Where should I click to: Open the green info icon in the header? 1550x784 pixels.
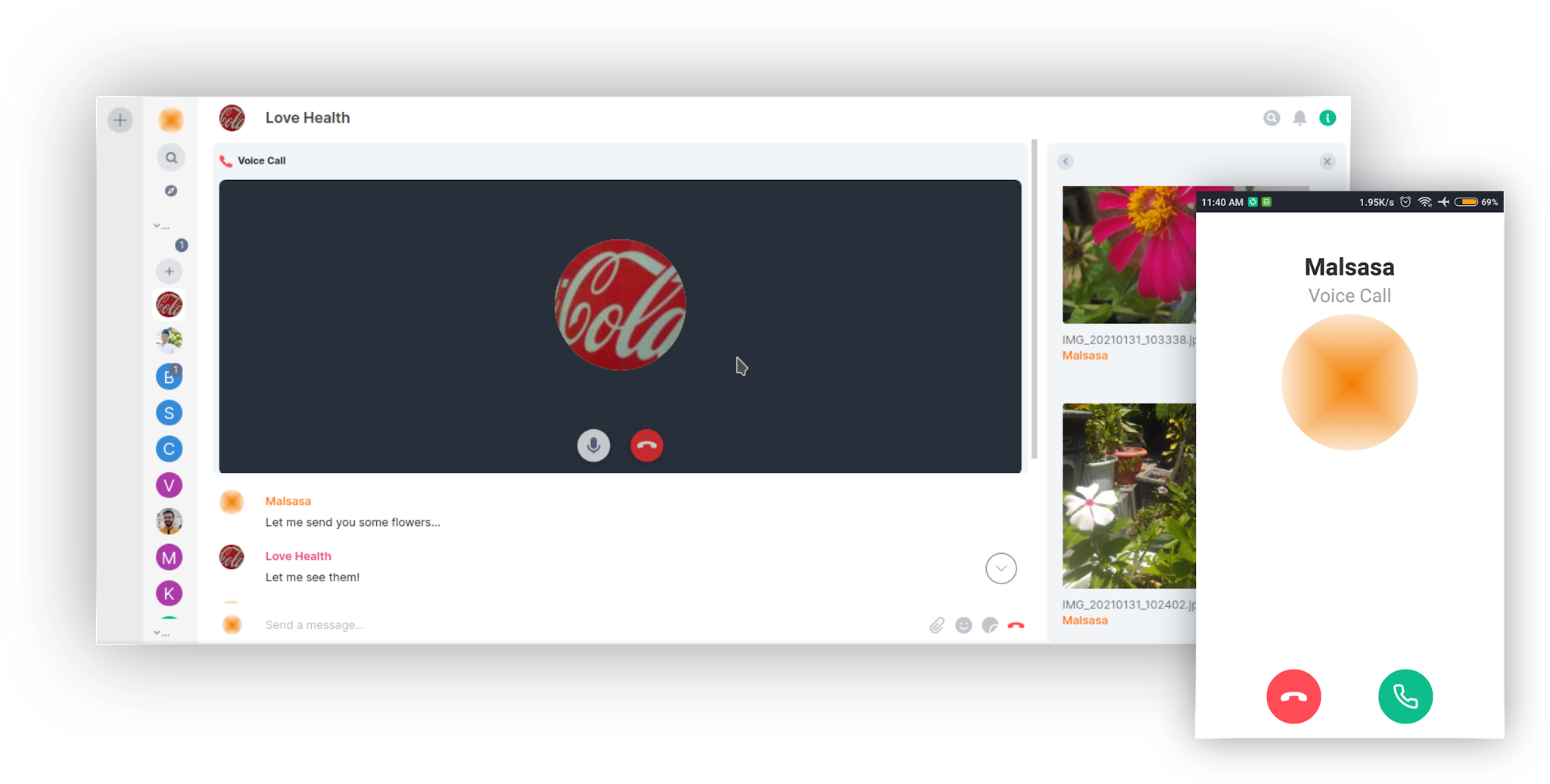(1327, 117)
